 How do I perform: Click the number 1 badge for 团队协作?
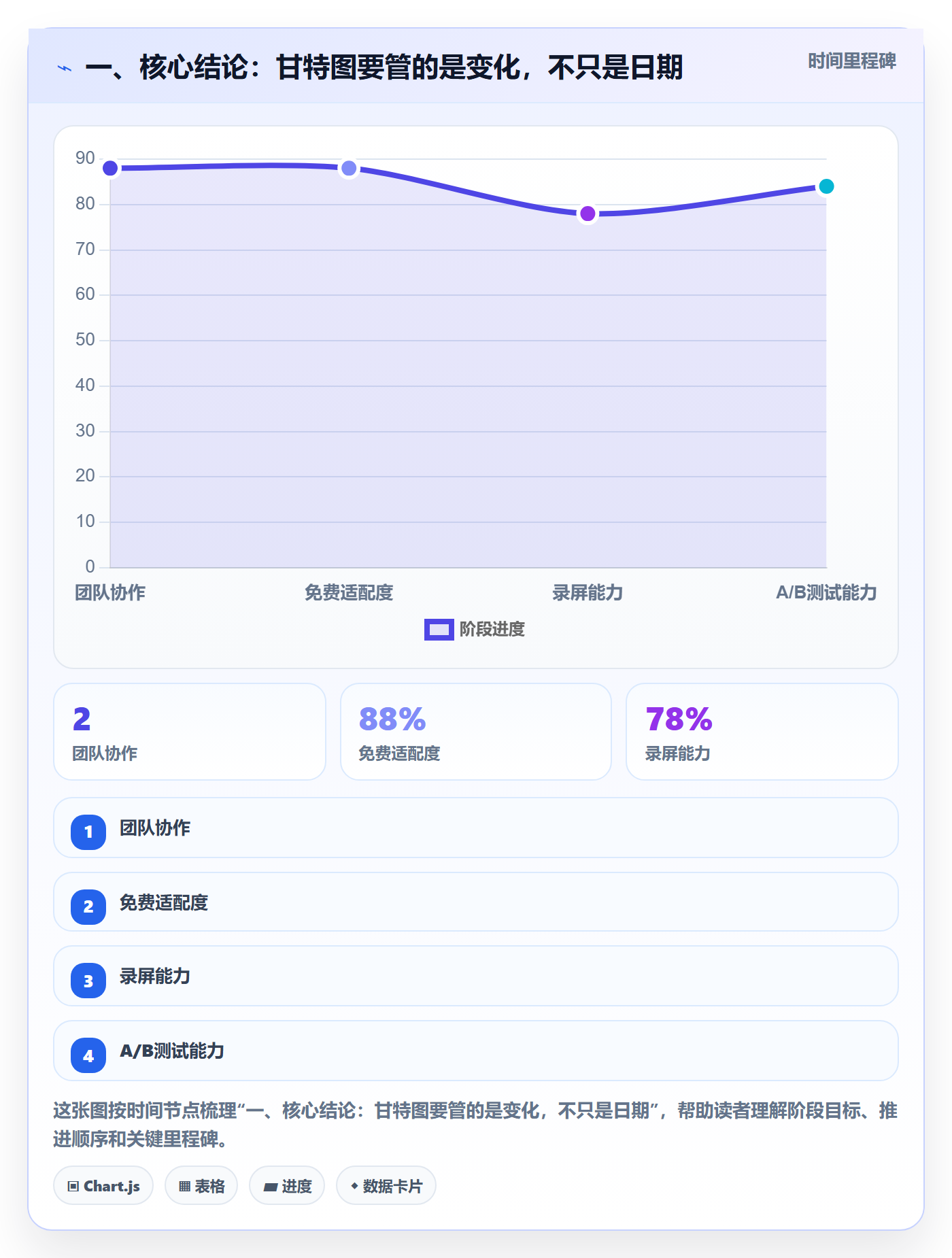(88, 832)
